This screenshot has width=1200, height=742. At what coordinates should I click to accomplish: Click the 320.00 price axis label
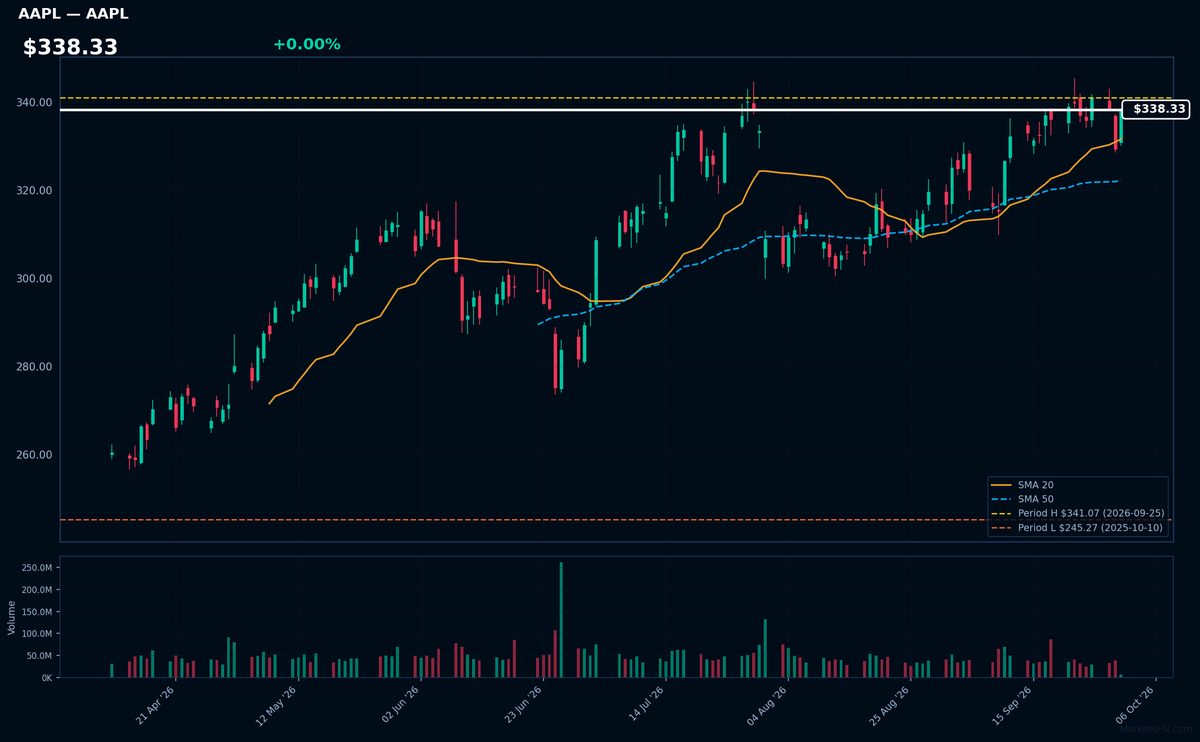(x=34, y=190)
